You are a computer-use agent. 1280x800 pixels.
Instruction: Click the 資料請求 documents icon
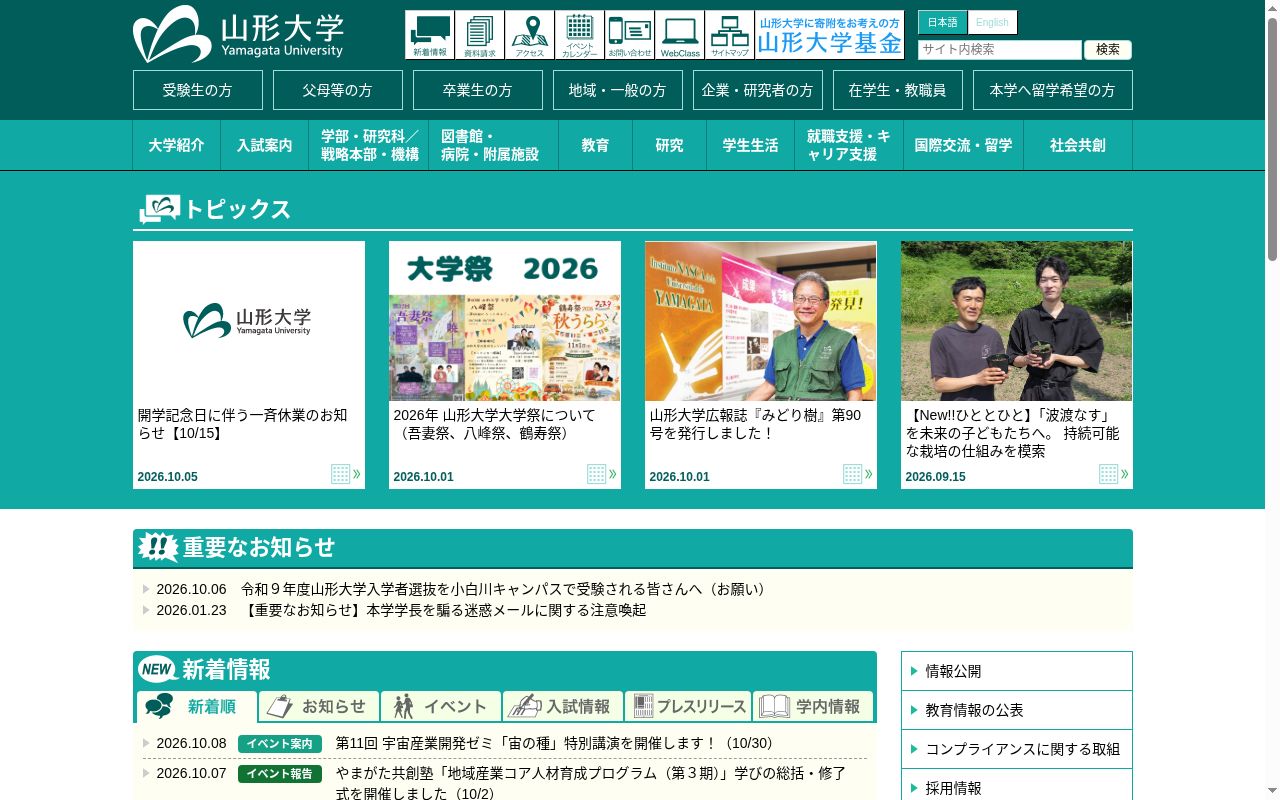click(480, 35)
